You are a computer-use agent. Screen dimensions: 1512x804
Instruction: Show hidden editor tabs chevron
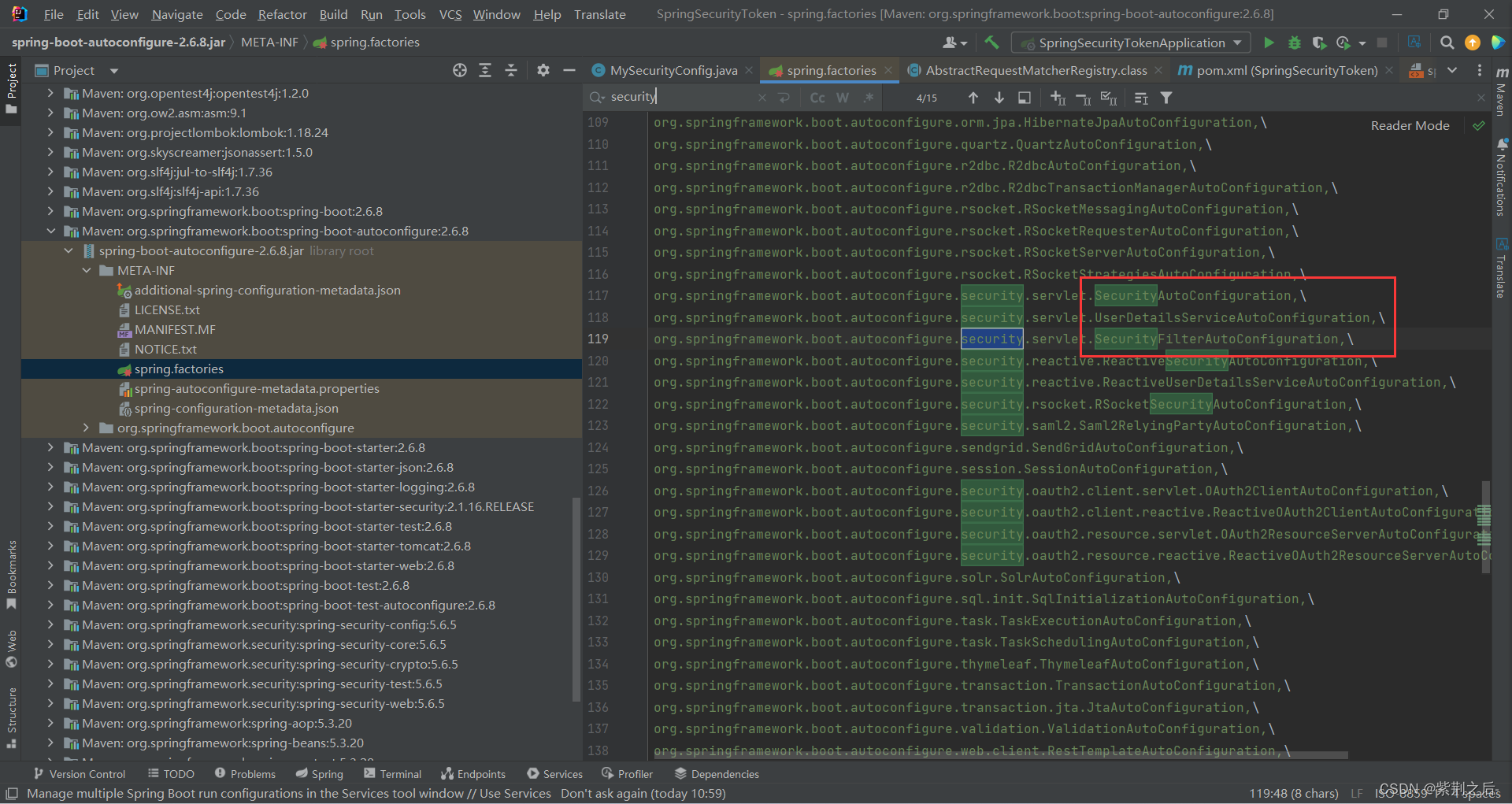pos(1452,70)
